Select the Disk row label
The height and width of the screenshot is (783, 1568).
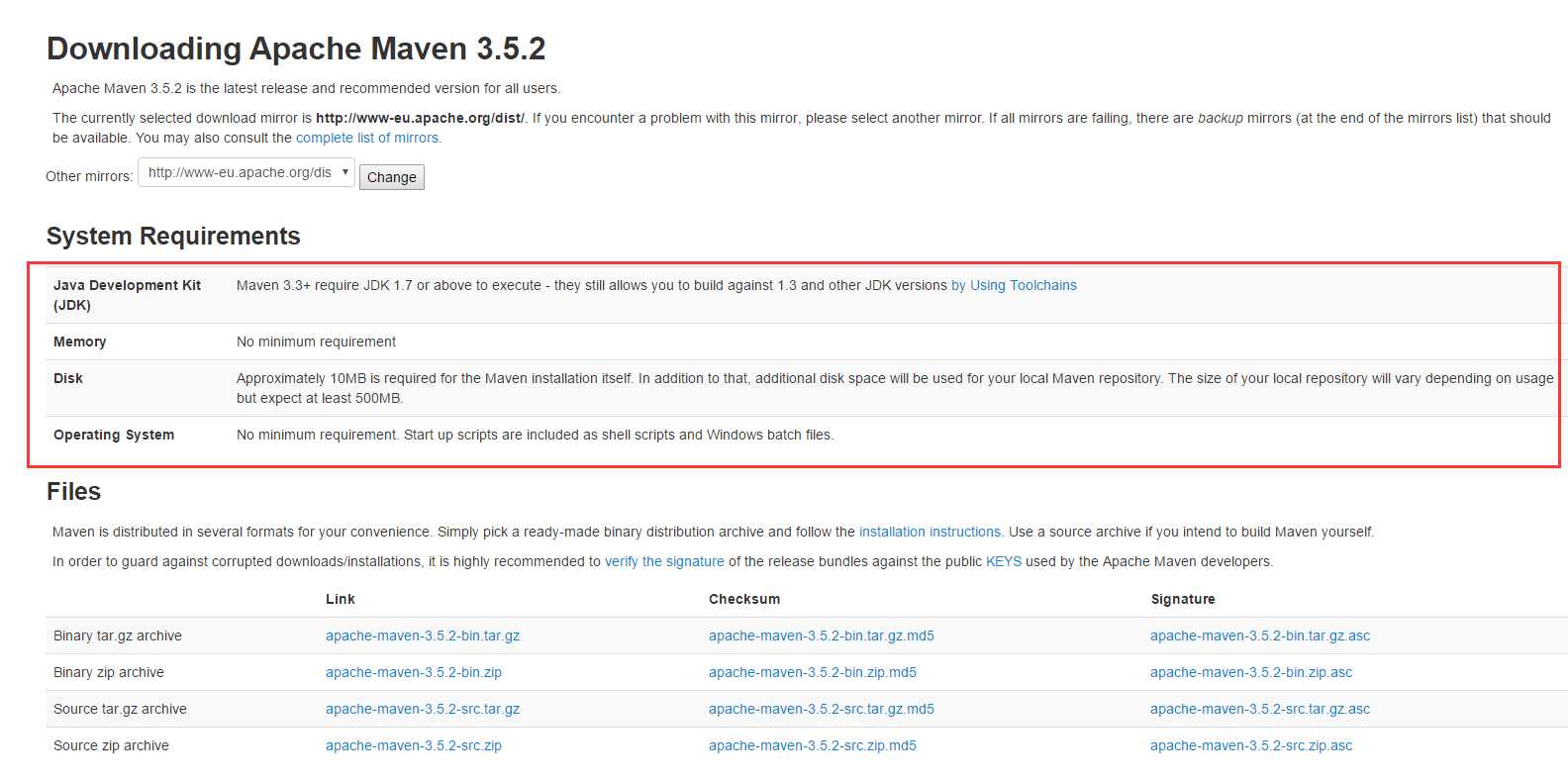click(x=68, y=378)
